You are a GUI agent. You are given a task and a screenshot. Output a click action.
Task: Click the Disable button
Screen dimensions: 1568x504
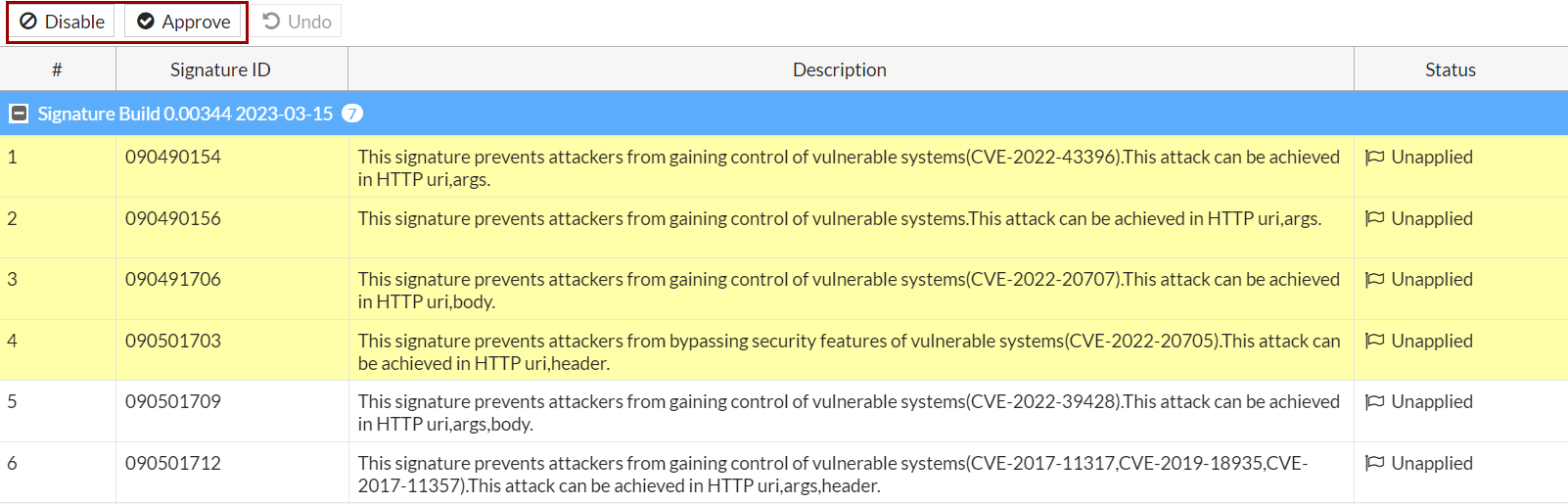[x=63, y=22]
